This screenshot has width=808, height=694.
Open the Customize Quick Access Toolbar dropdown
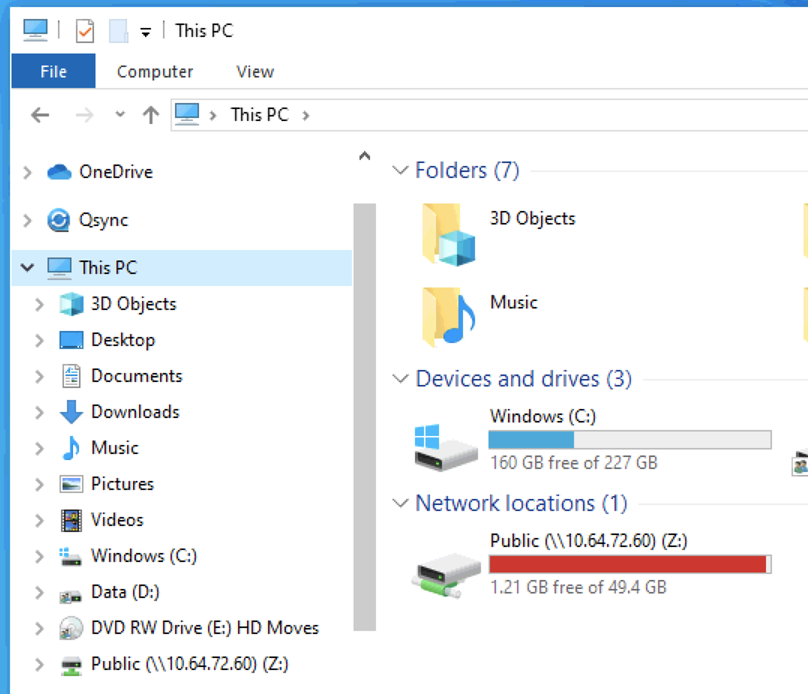click(145, 32)
